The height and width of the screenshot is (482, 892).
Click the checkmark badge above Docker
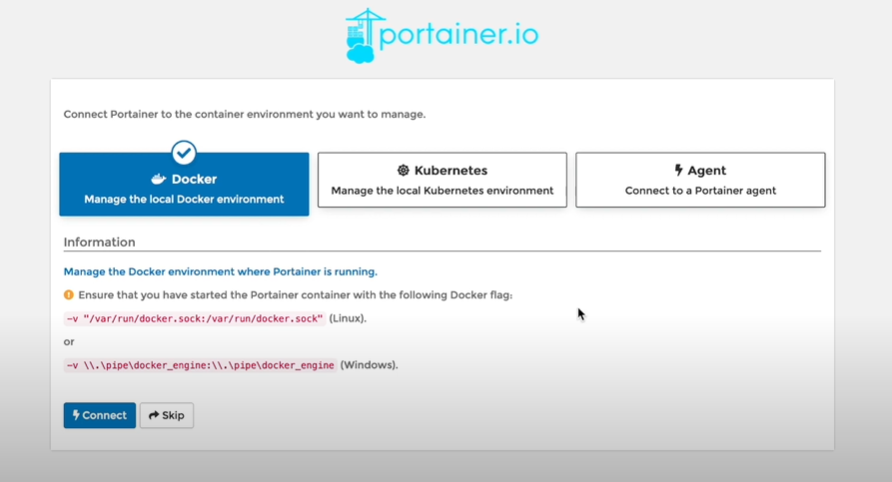click(x=184, y=153)
